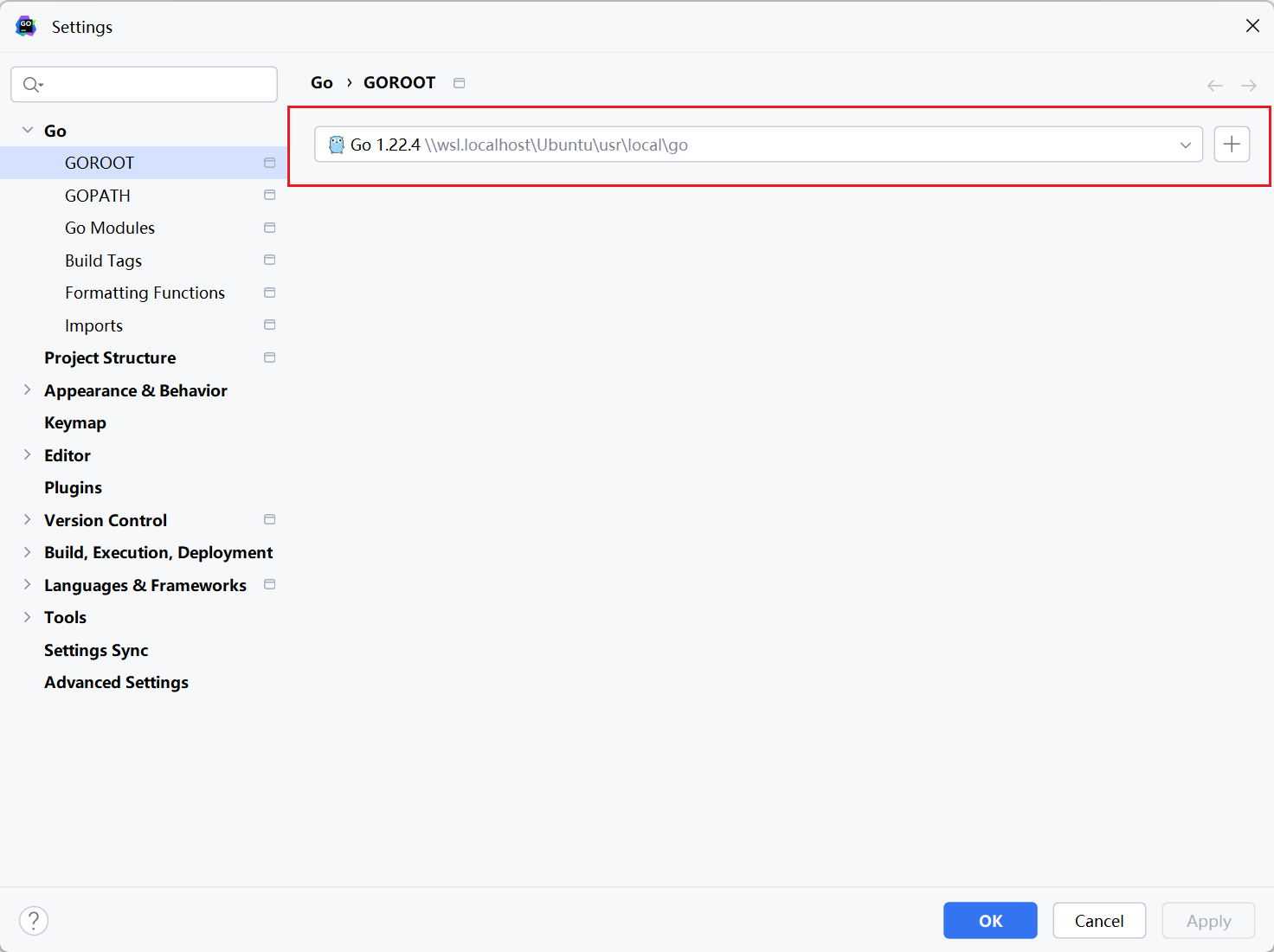
Task: Click project-level icon next to Version Control
Action: (x=269, y=520)
